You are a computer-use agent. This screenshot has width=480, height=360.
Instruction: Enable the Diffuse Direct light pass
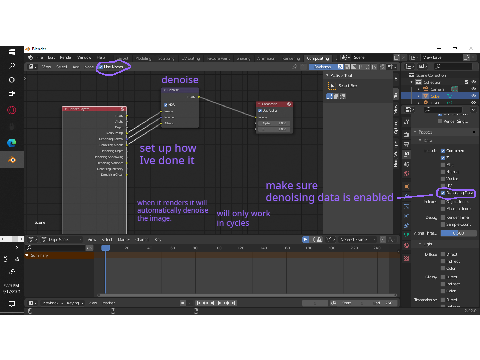[x=443, y=254]
